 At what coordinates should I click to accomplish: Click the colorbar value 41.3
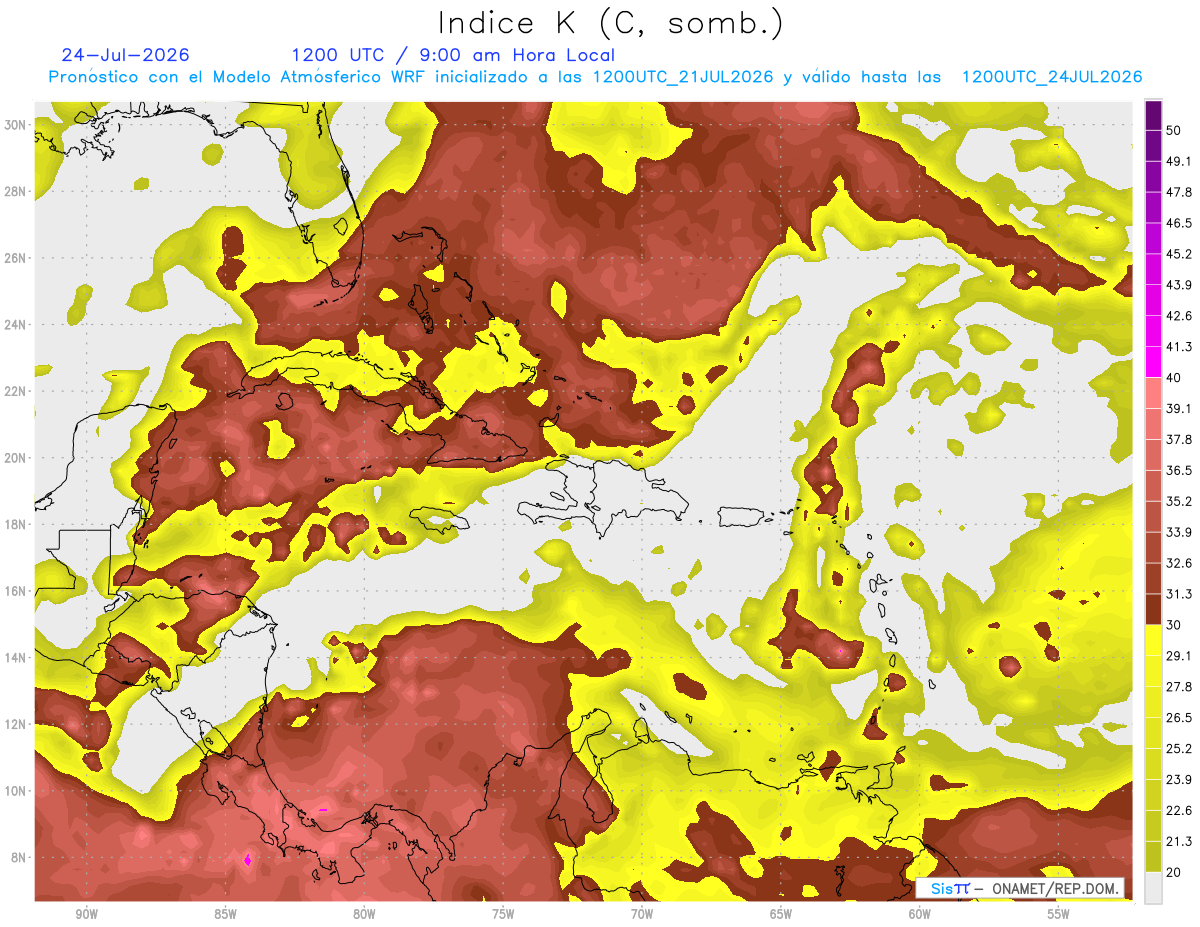(x=1180, y=347)
